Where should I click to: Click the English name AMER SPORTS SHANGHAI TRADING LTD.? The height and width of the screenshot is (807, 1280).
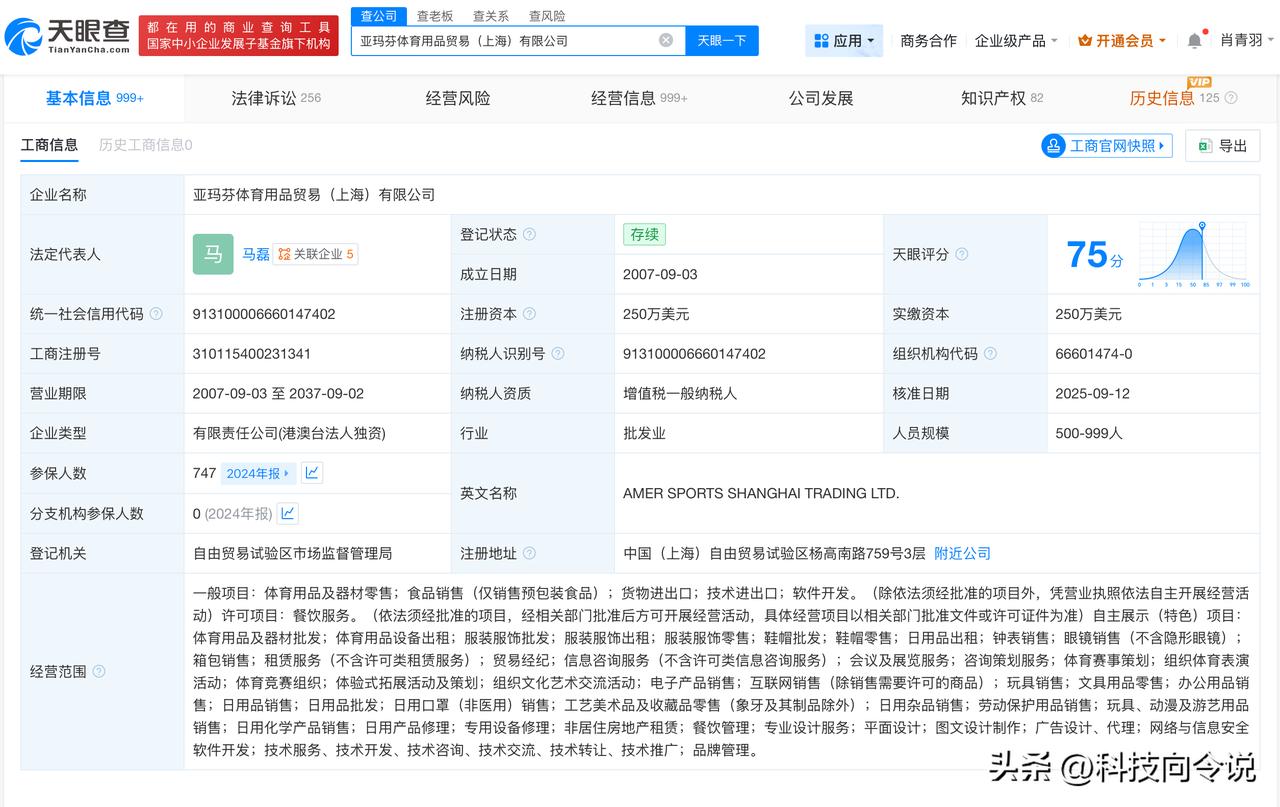point(761,493)
